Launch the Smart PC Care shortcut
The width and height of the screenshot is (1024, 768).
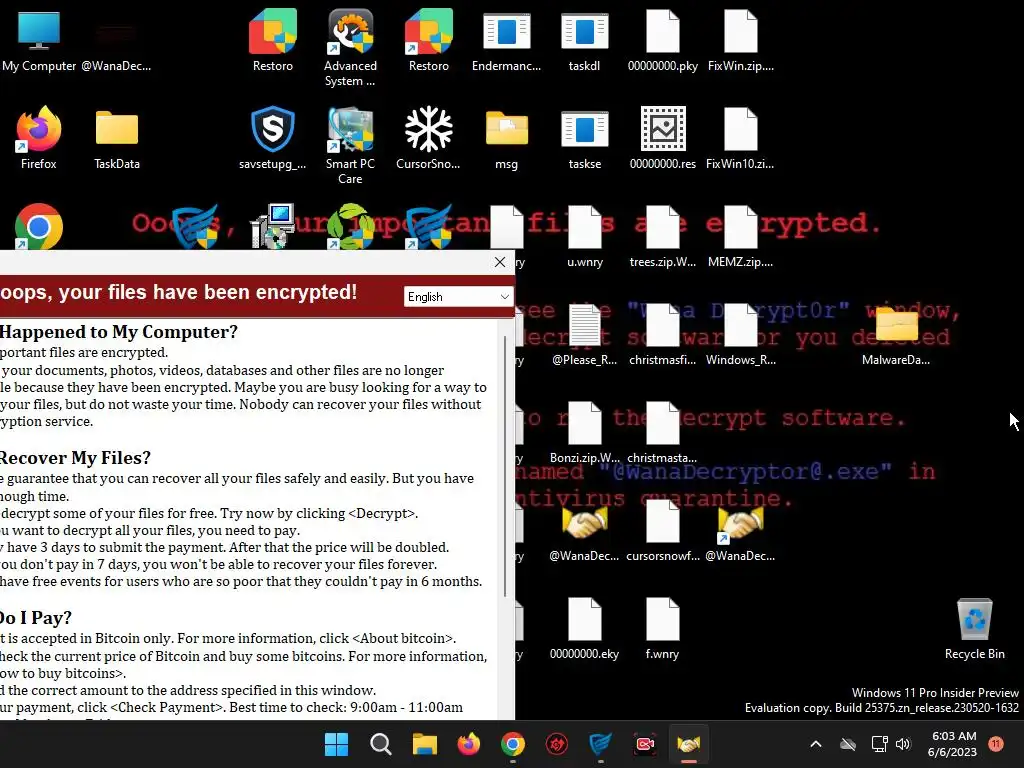point(350,146)
